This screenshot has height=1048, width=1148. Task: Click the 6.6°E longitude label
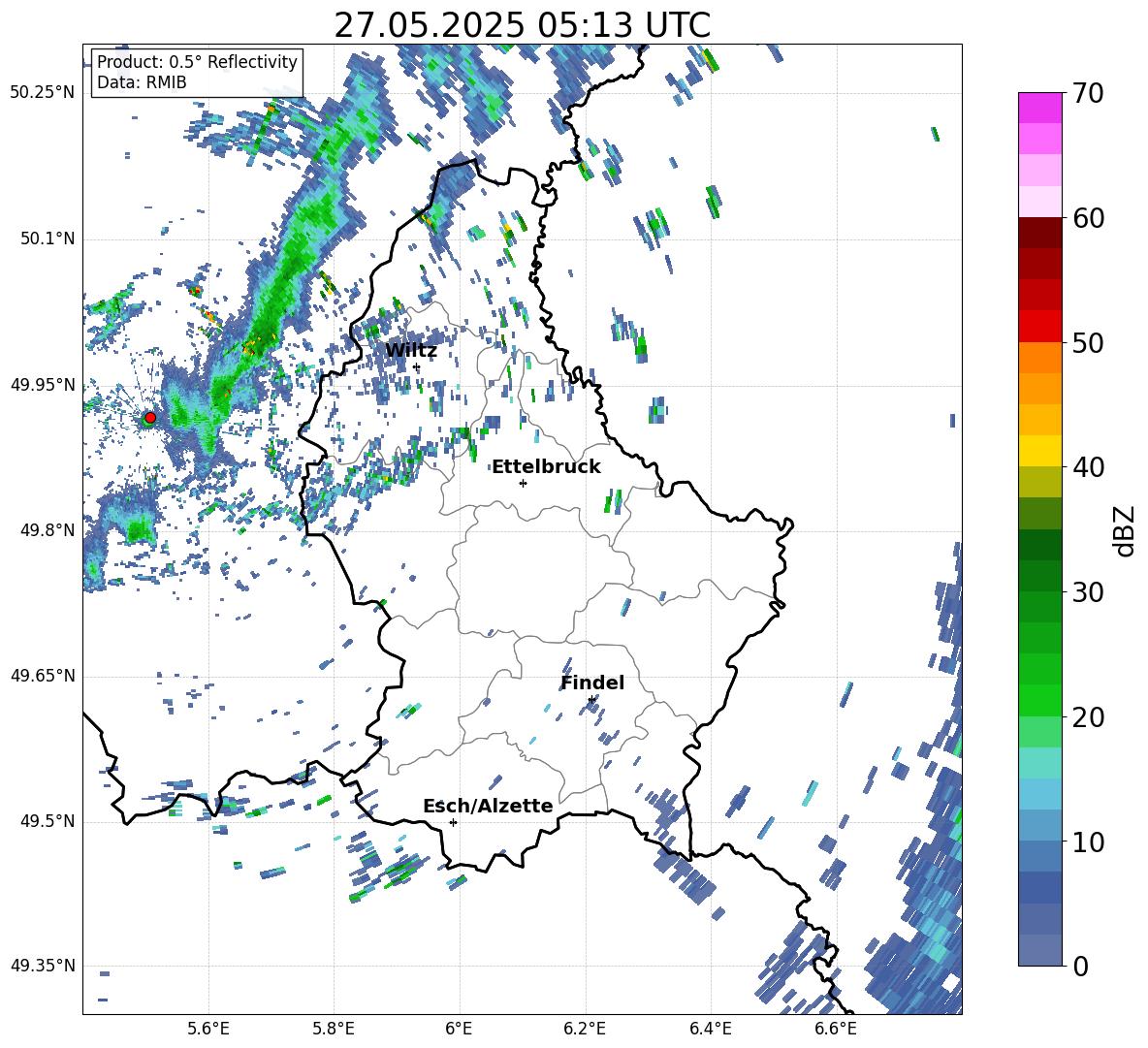tap(836, 1029)
